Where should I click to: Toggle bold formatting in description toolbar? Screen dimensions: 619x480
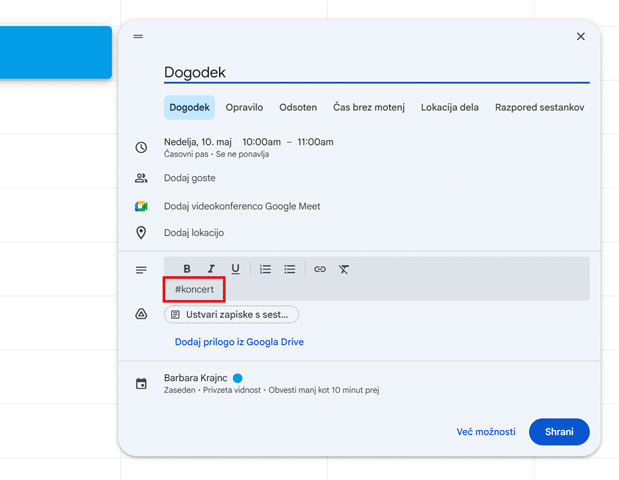(187, 269)
